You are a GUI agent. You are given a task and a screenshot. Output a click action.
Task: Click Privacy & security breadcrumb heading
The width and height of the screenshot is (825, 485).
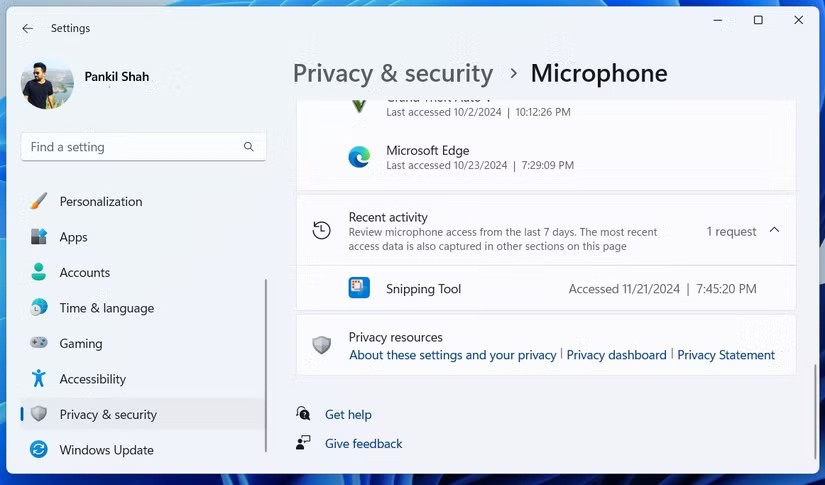(x=393, y=74)
